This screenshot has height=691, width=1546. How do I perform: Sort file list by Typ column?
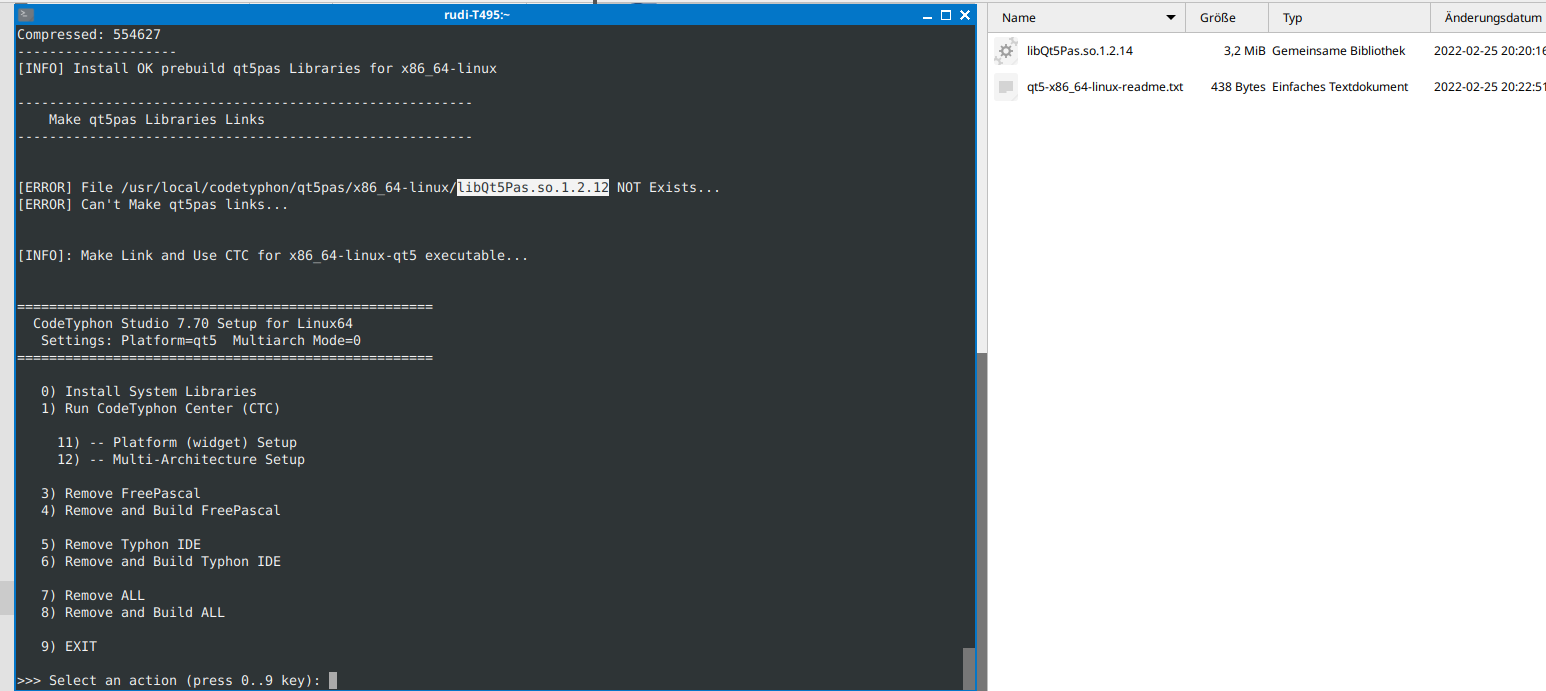point(1349,18)
